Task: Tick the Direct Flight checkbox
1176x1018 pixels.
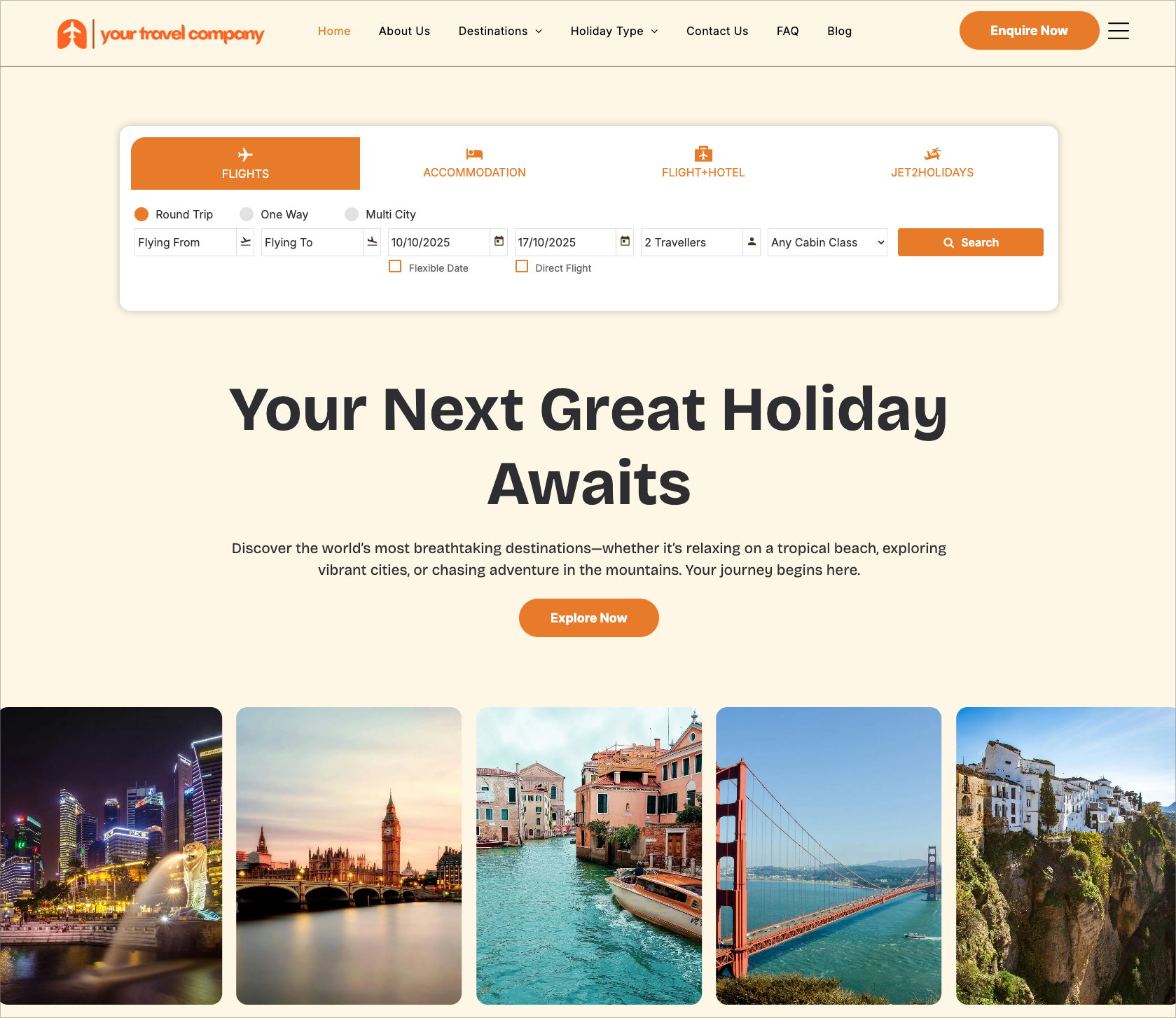Action: pos(522,267)
